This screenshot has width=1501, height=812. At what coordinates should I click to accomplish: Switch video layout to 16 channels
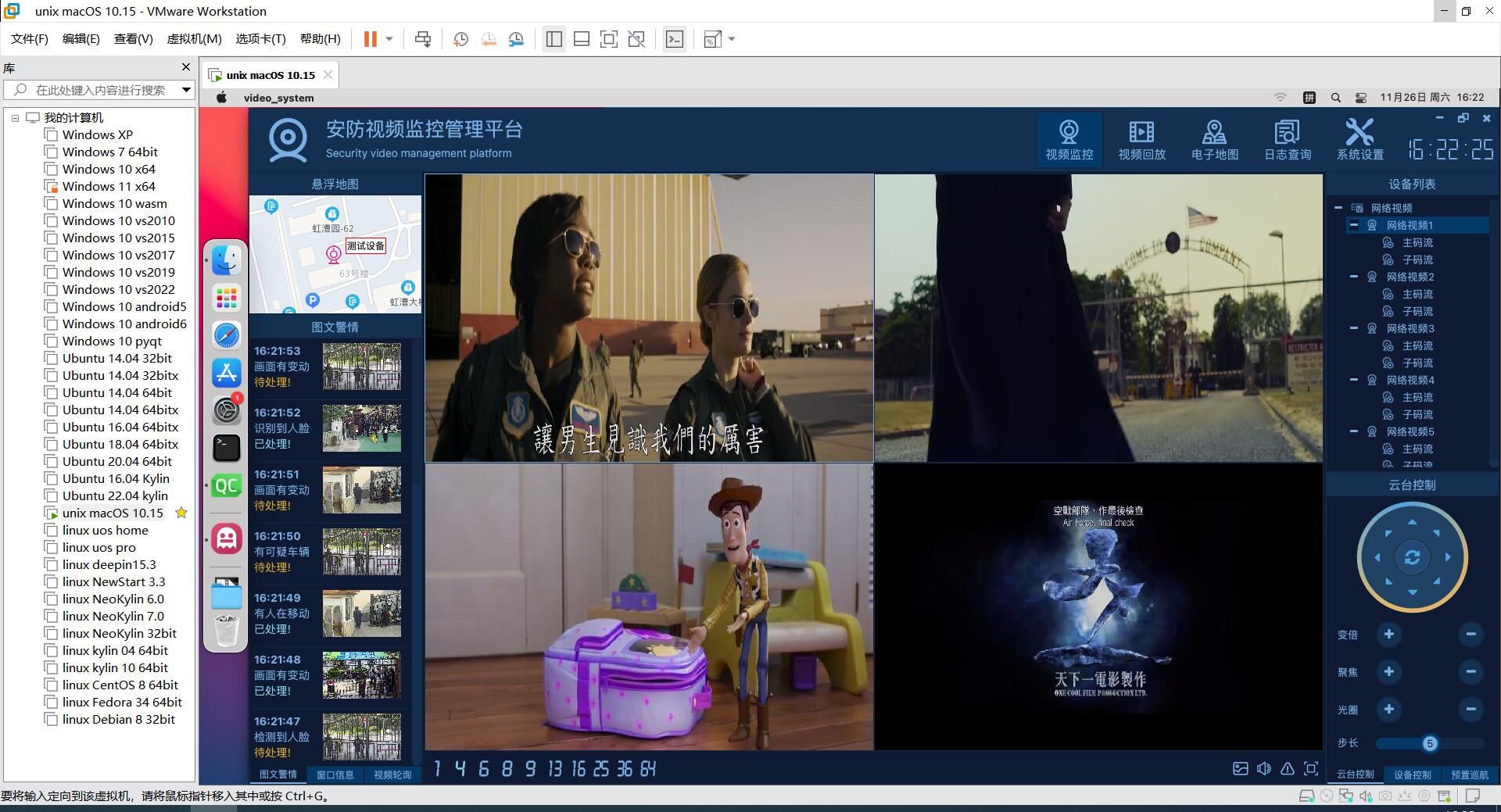pyautogui.click(x=578, y=769)
